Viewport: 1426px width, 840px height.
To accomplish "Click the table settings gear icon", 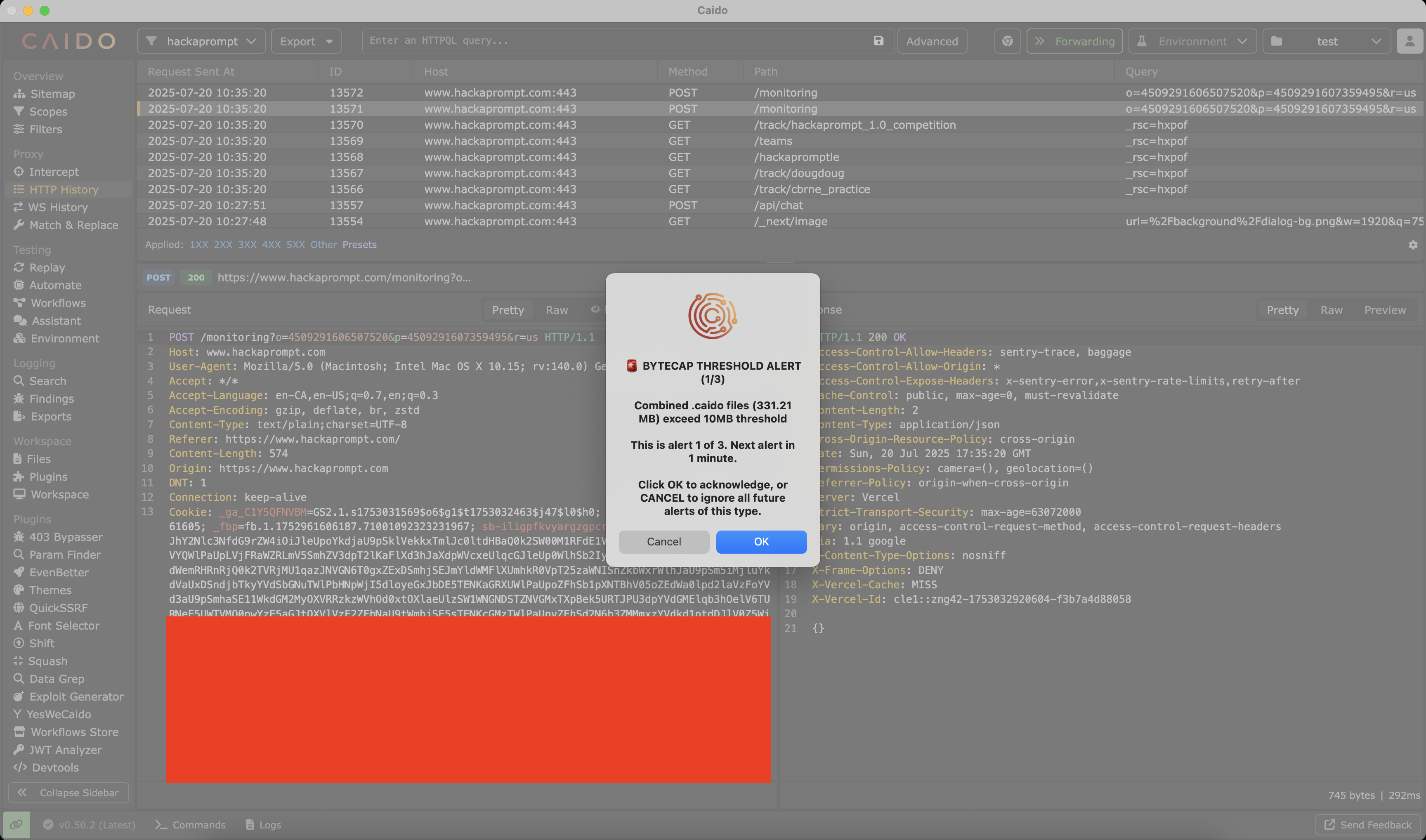I will coord(1412,245).
